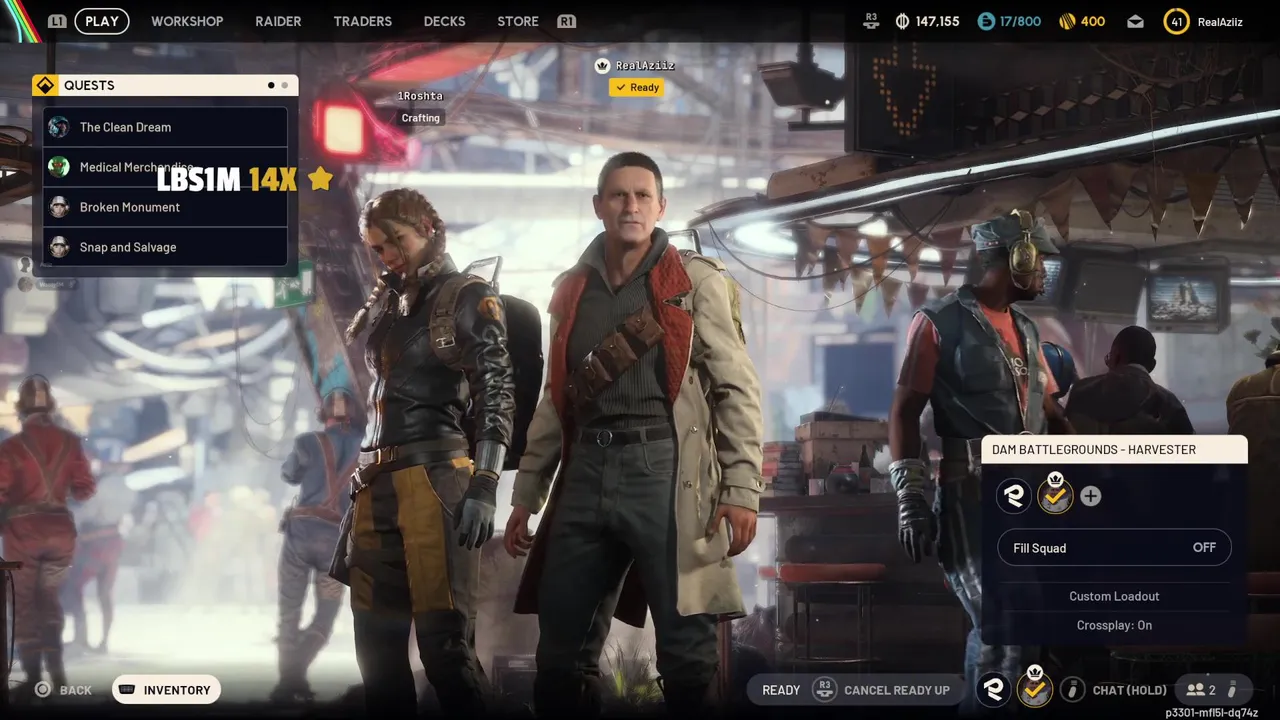Click the gold raider token icon
Viewport: 1280px width, 720px height.
(1066, 21)
